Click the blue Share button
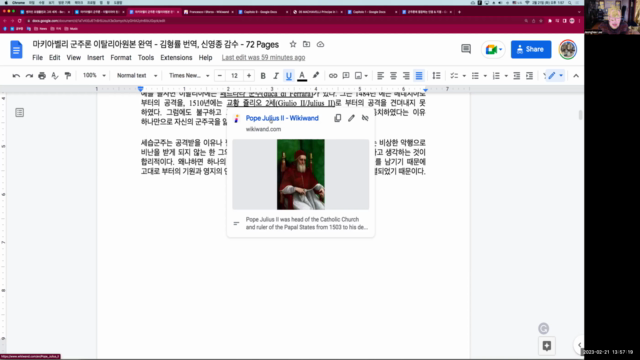The height and width of the screenshot is (360, 640). pos(531,49)
